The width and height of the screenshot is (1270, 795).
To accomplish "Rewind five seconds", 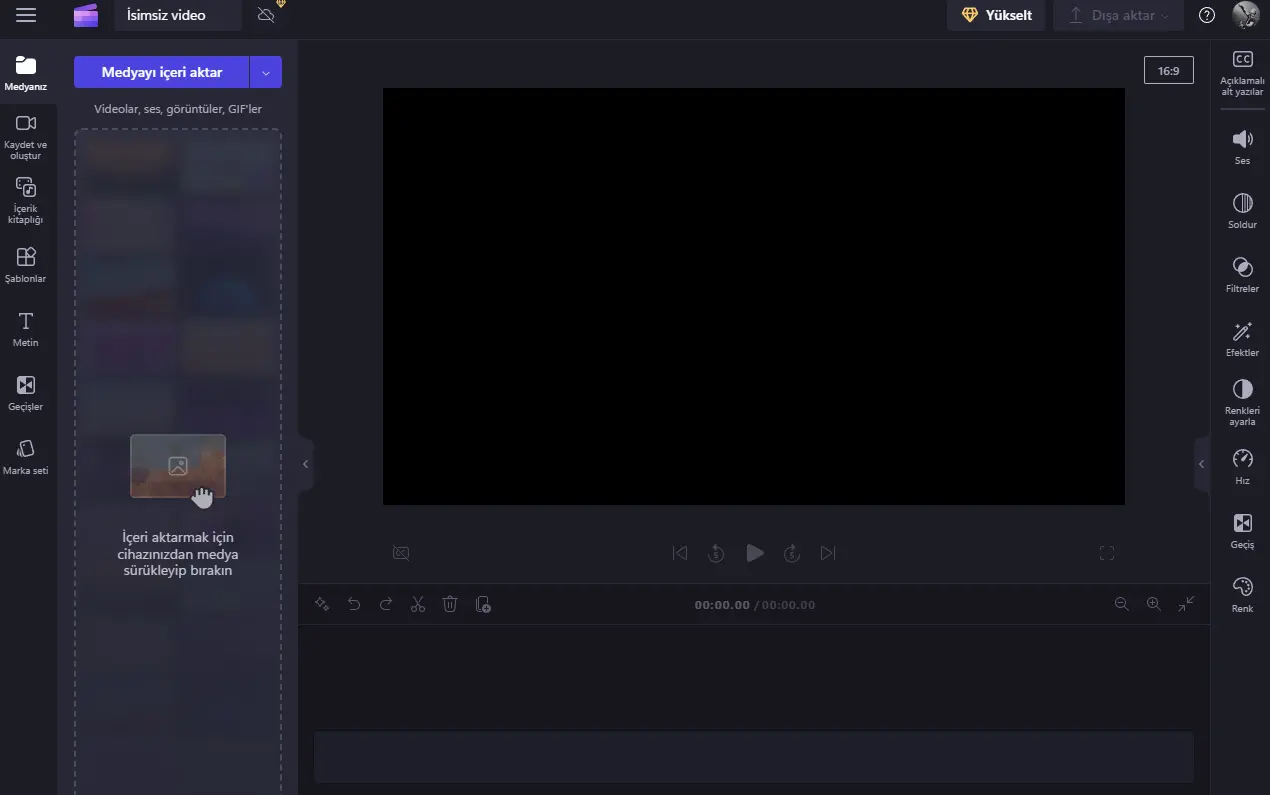I will pyautogui.click(x=716, y=553).
